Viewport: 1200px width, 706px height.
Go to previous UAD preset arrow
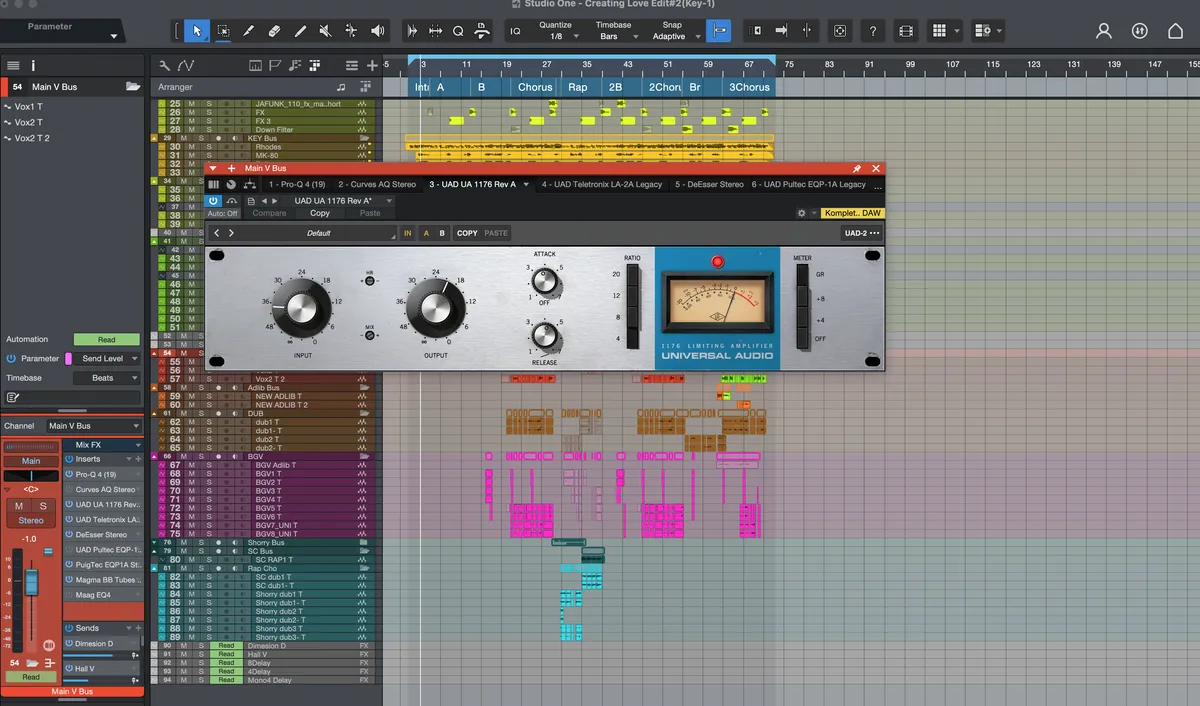pos(217,233)
